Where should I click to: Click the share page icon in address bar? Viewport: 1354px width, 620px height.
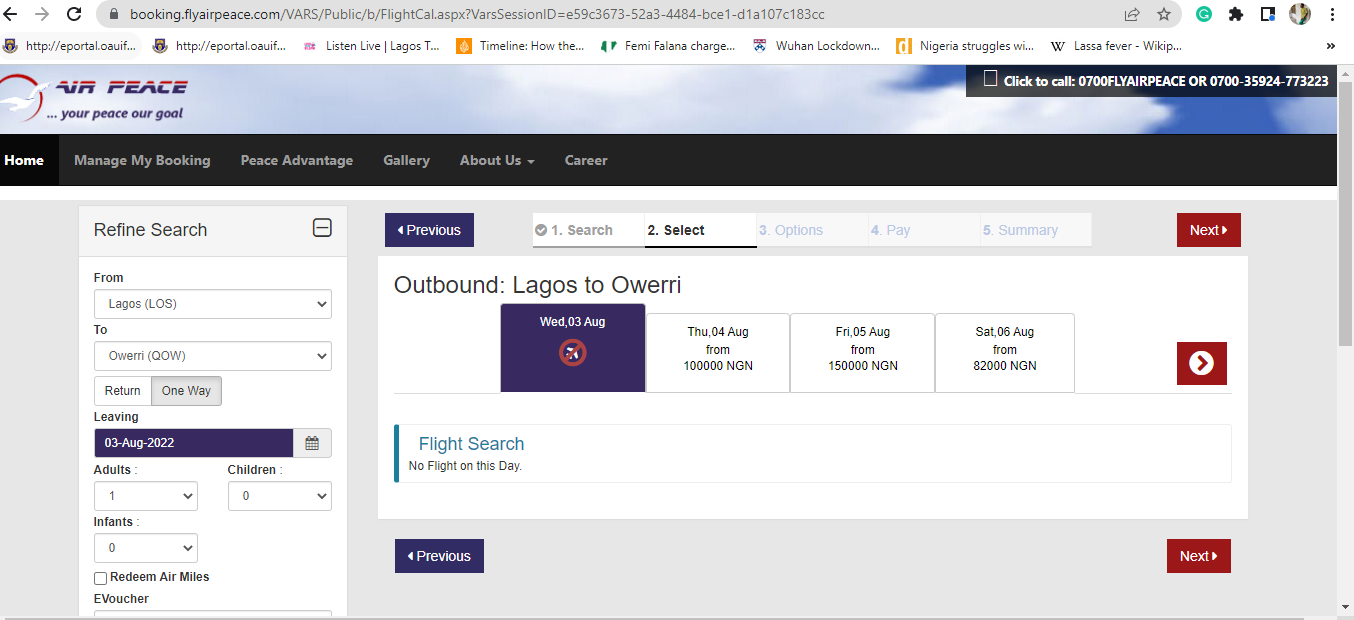coord(1132,14)
